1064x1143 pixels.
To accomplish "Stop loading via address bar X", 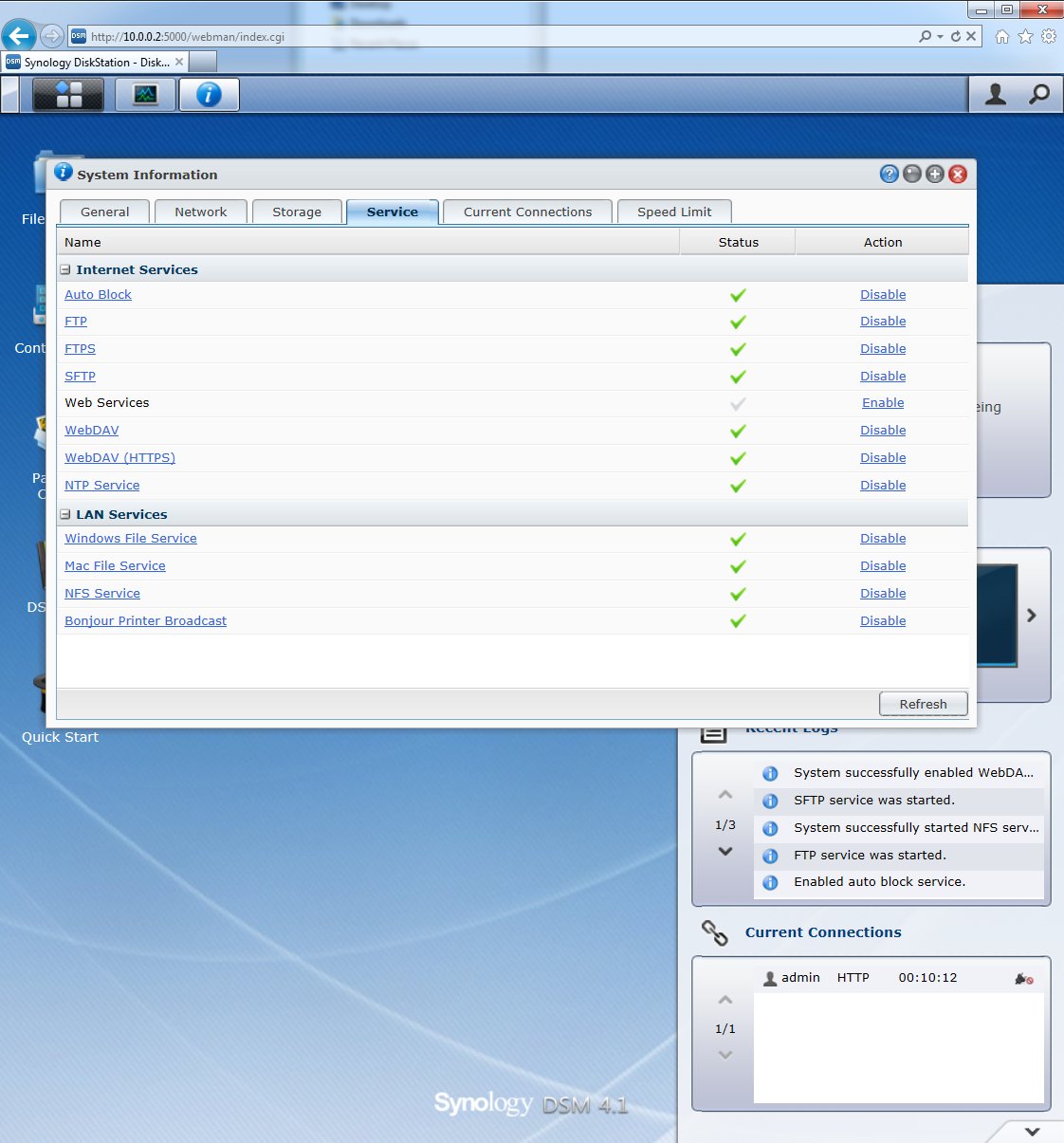I will click(971, 36).
